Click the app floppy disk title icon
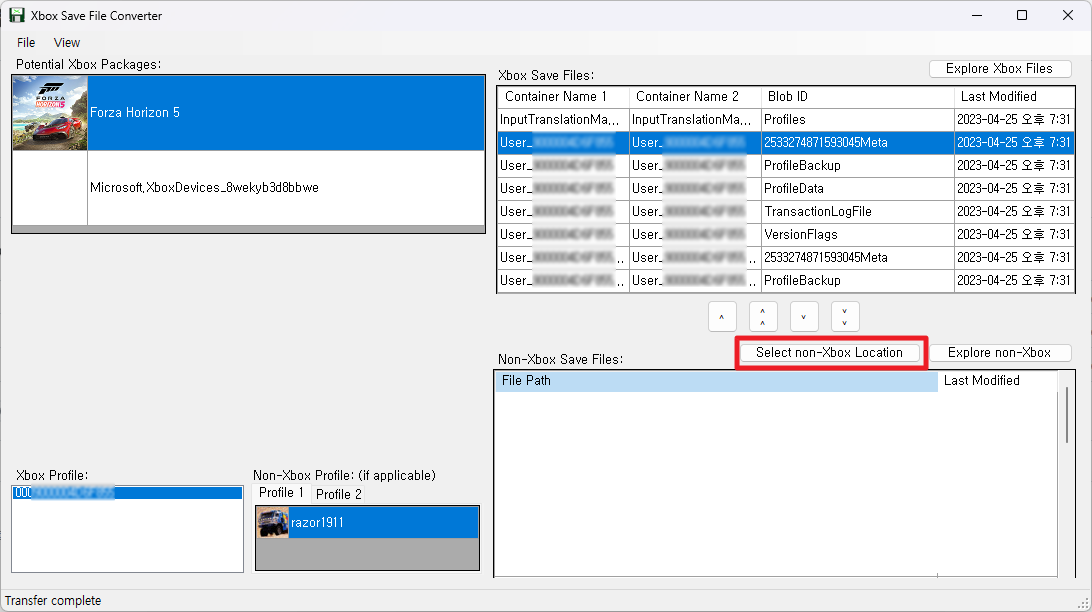 click(x=17, y=15)
